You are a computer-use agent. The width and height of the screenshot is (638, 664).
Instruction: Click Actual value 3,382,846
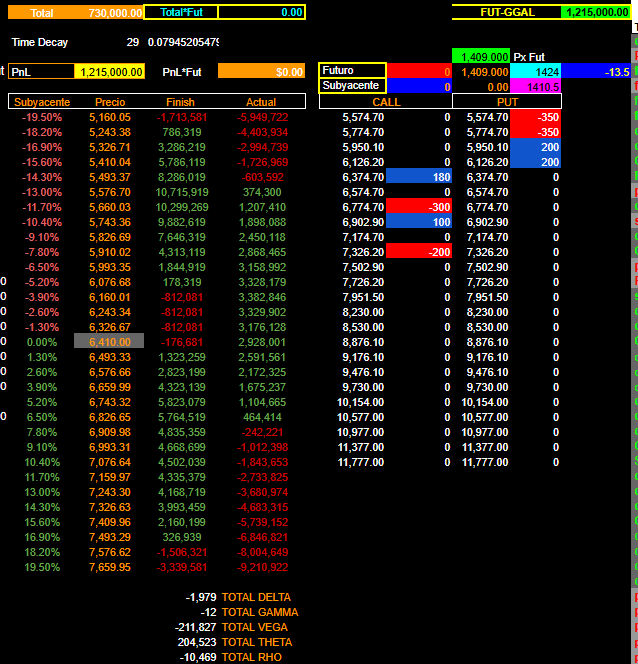[x=262, y=297]
